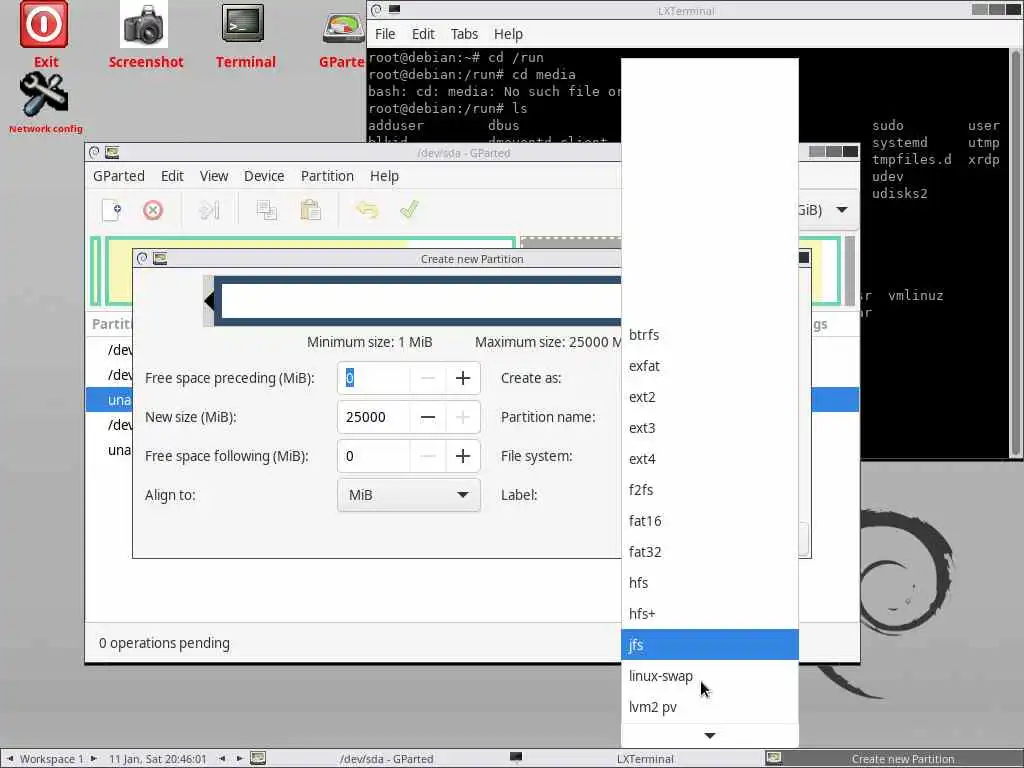This screenshot has height=768, width=1024.
Task: Open the Tabs menu in LXTerminal
Action: 464,34
